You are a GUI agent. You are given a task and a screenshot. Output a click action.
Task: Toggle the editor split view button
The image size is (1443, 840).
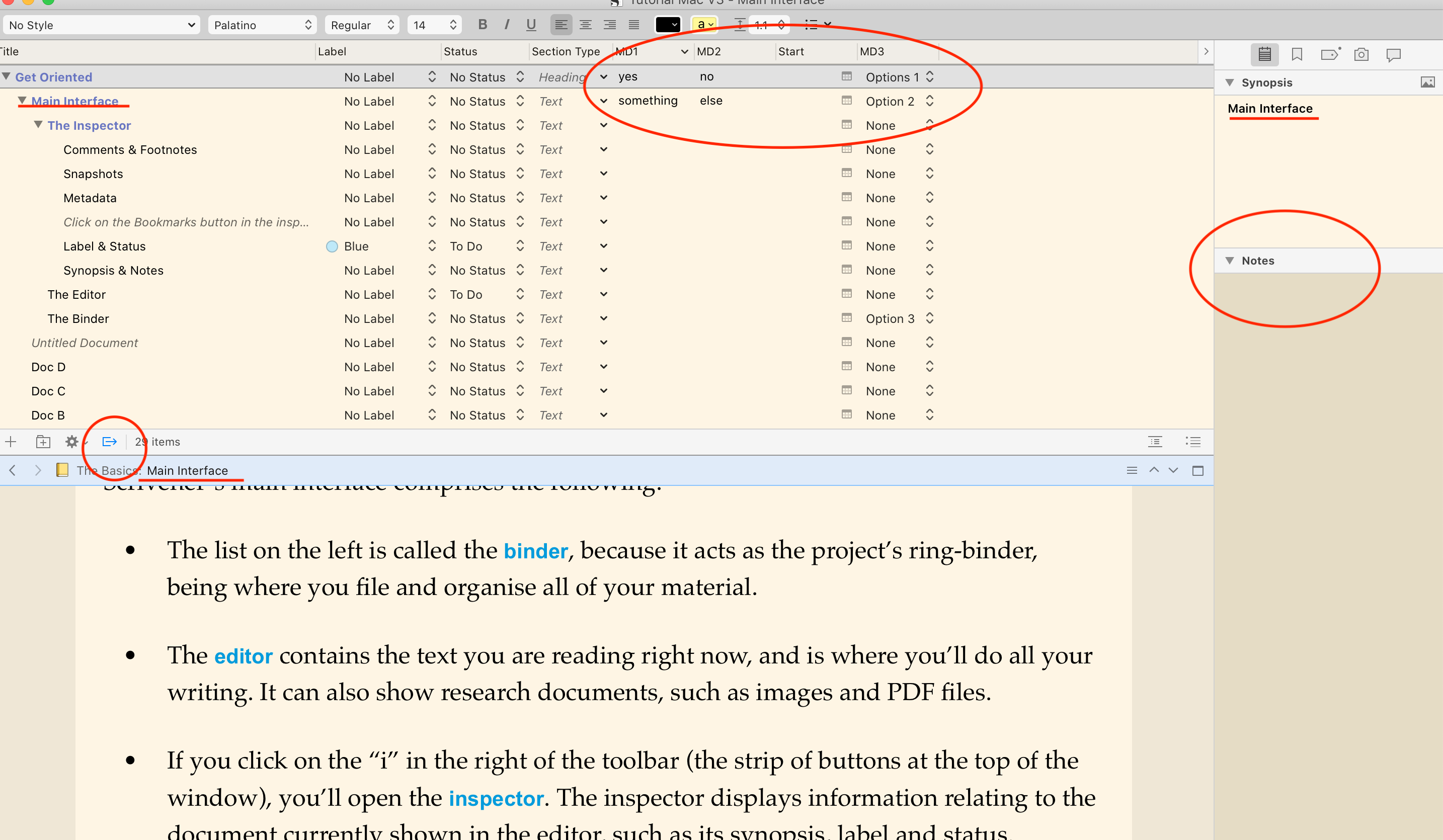point(1197,470)
